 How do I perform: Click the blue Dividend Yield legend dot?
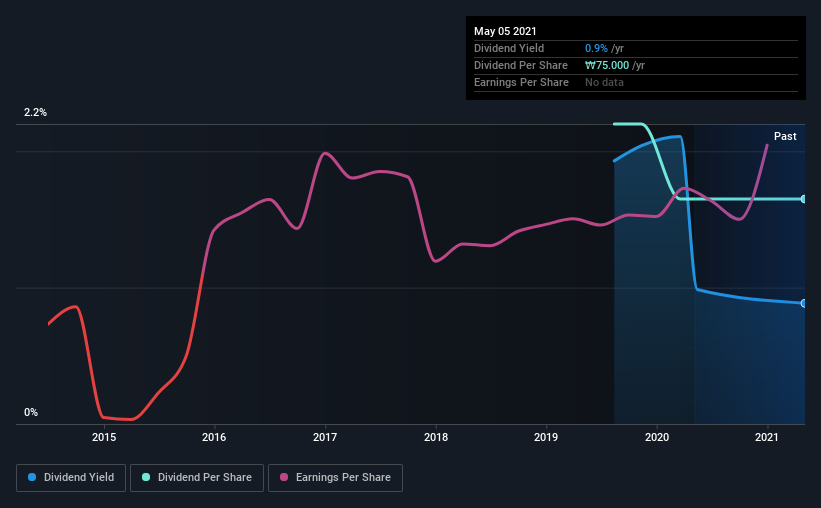[32, 477]
